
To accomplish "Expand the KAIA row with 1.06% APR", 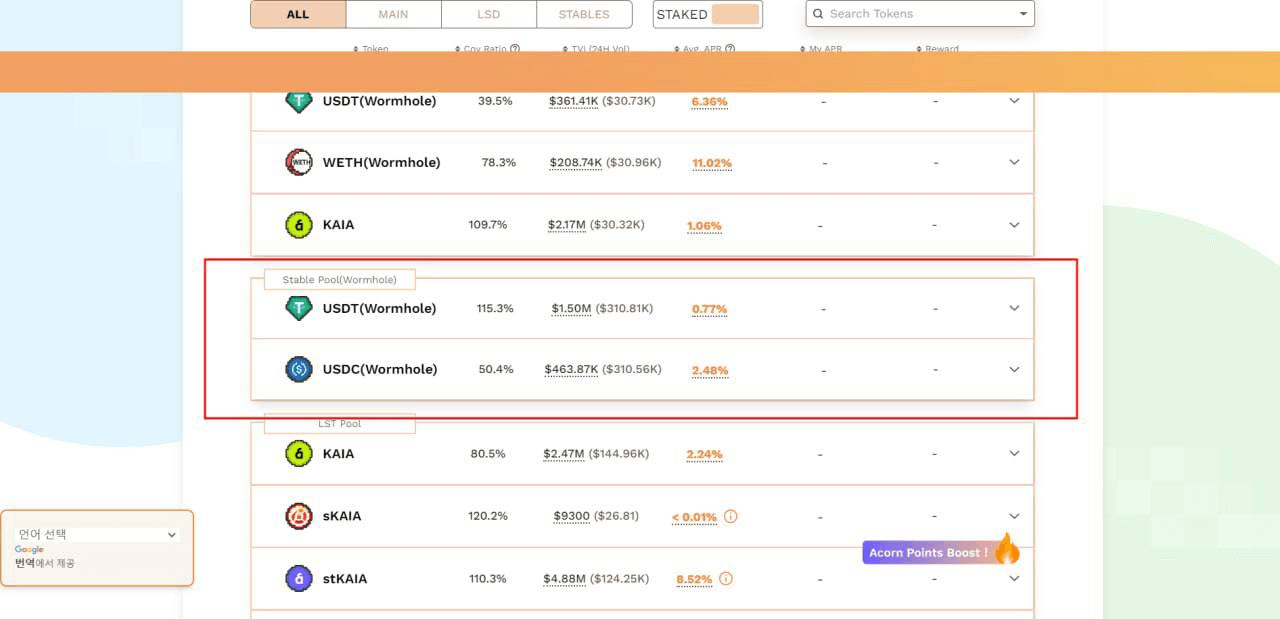I will (x=1014, y=224).
